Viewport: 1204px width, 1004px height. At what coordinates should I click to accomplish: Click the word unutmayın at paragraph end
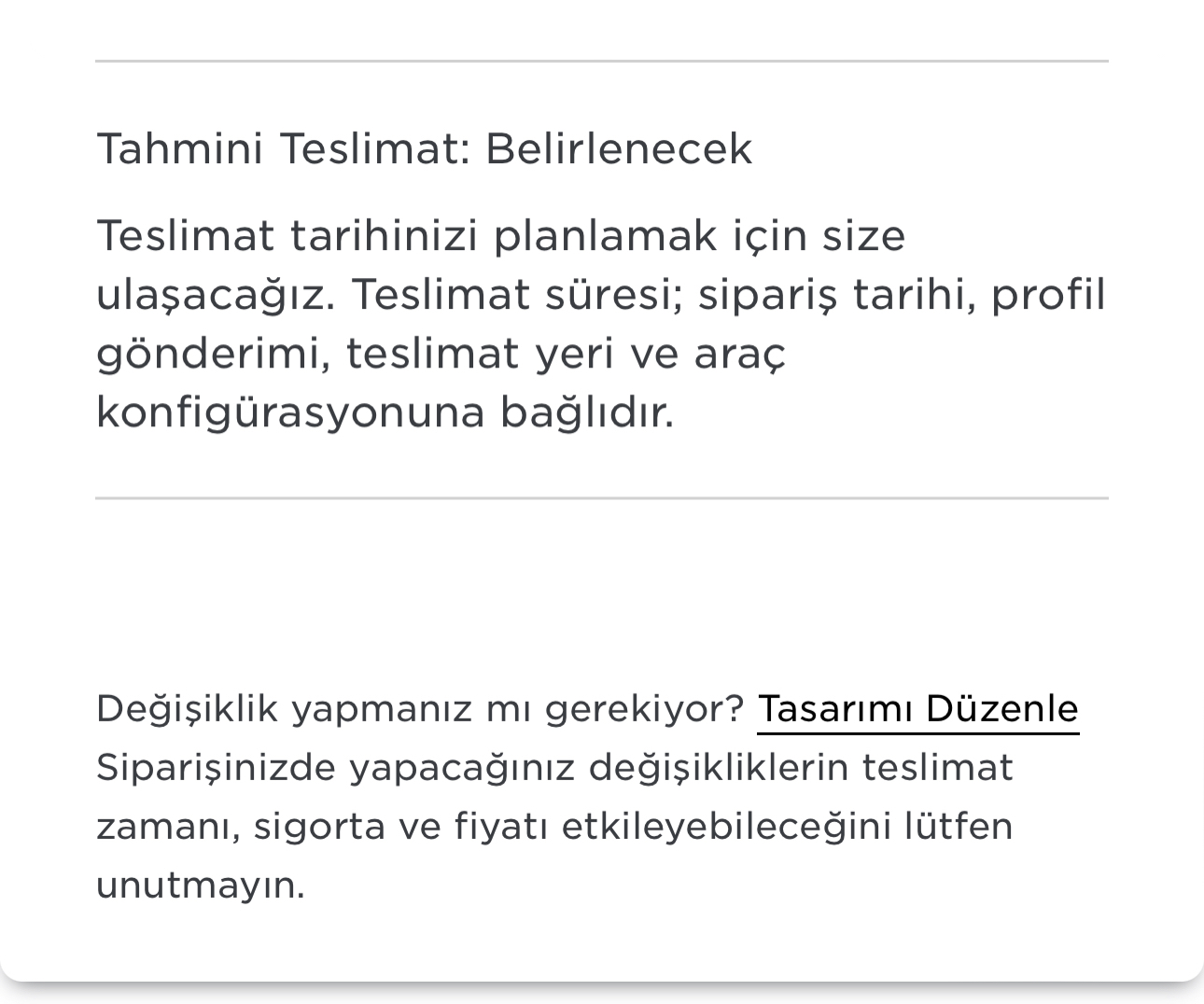click(x=201, y=885)
